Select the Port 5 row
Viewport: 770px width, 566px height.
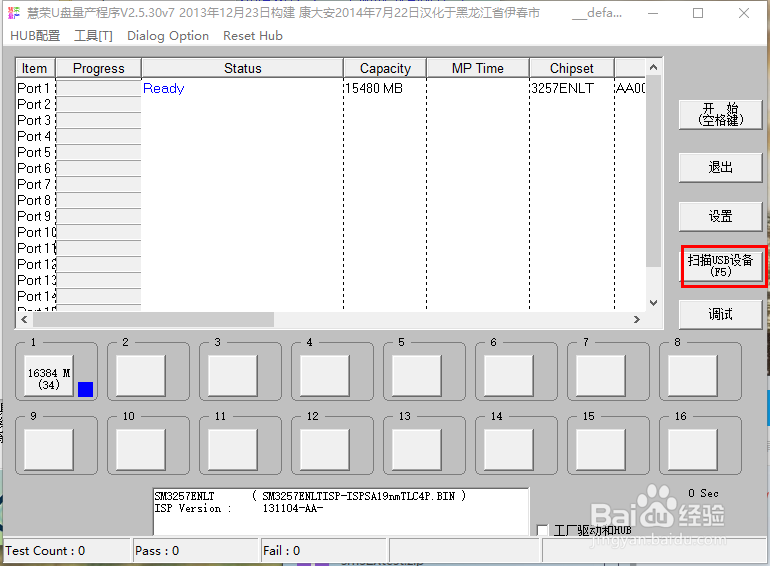331,152
